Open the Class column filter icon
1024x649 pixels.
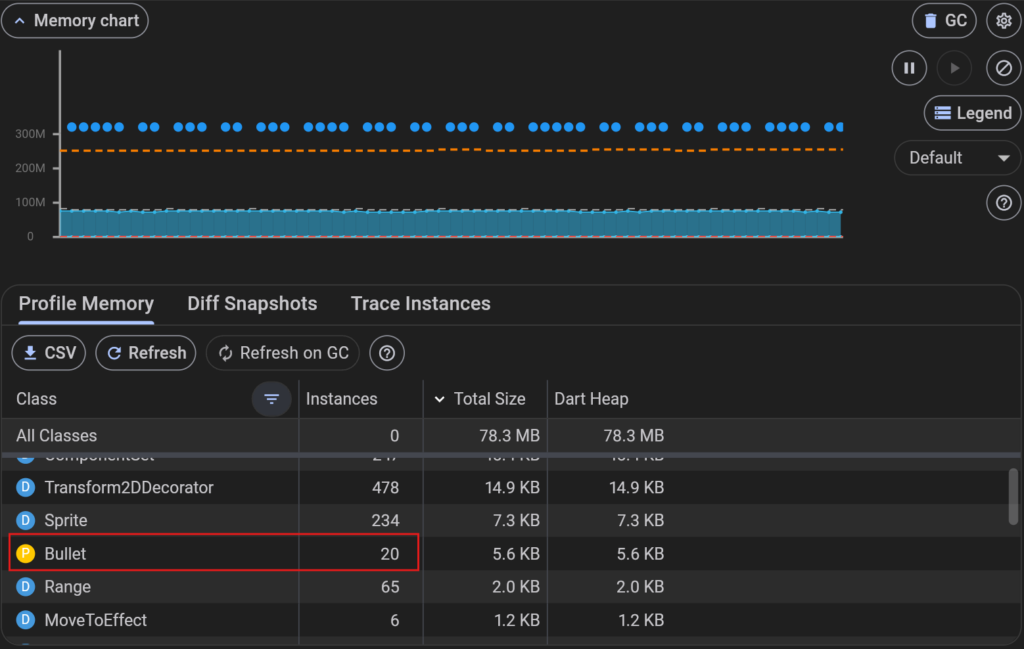coord(271,399)
